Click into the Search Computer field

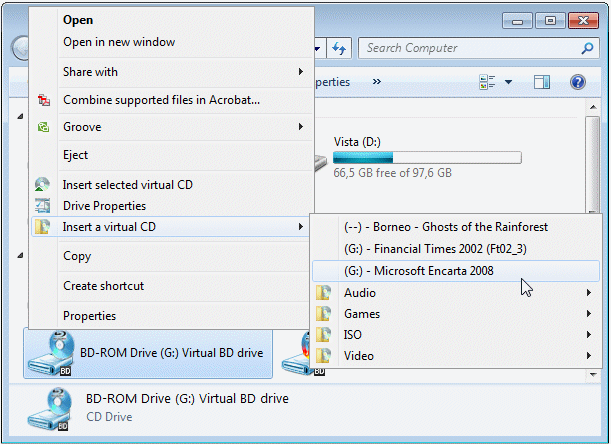(x=465, y=48)
